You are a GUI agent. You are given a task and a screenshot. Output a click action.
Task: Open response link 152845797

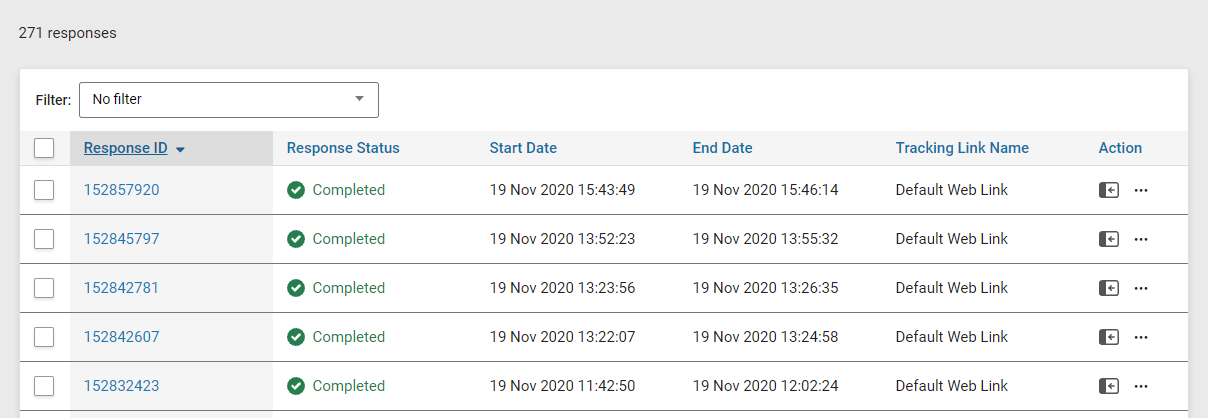pyautogui.click(x=121, y=239)
